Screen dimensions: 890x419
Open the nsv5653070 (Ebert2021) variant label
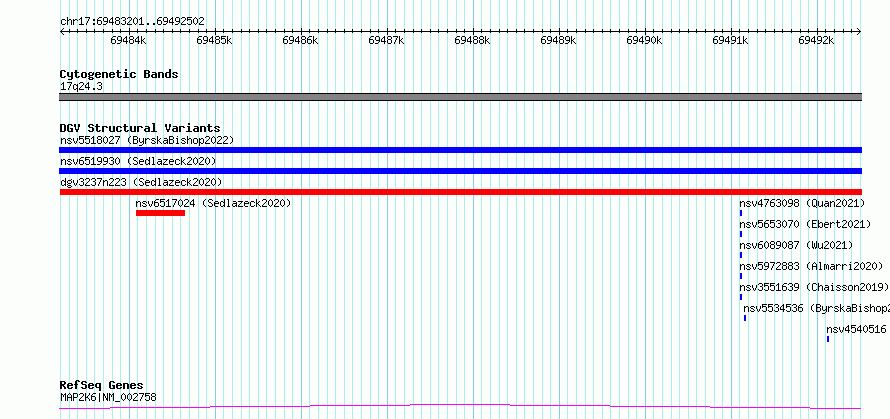click(x=805, y=224)
